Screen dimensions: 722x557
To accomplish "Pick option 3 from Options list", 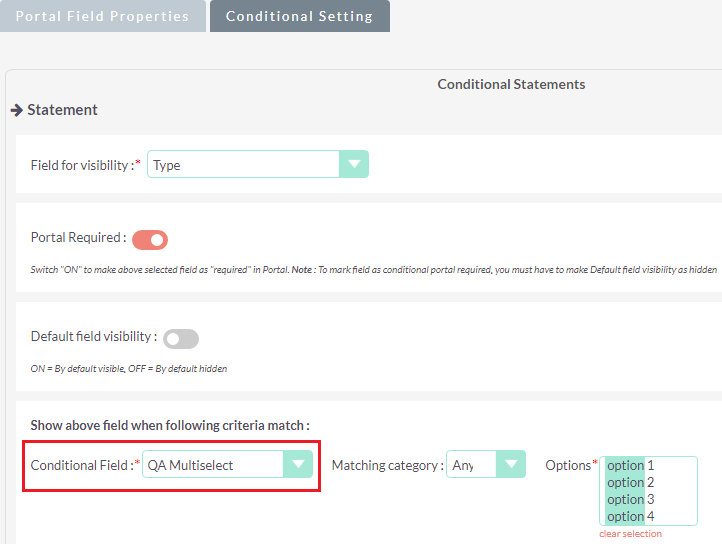I will click(x=631, y=500).
